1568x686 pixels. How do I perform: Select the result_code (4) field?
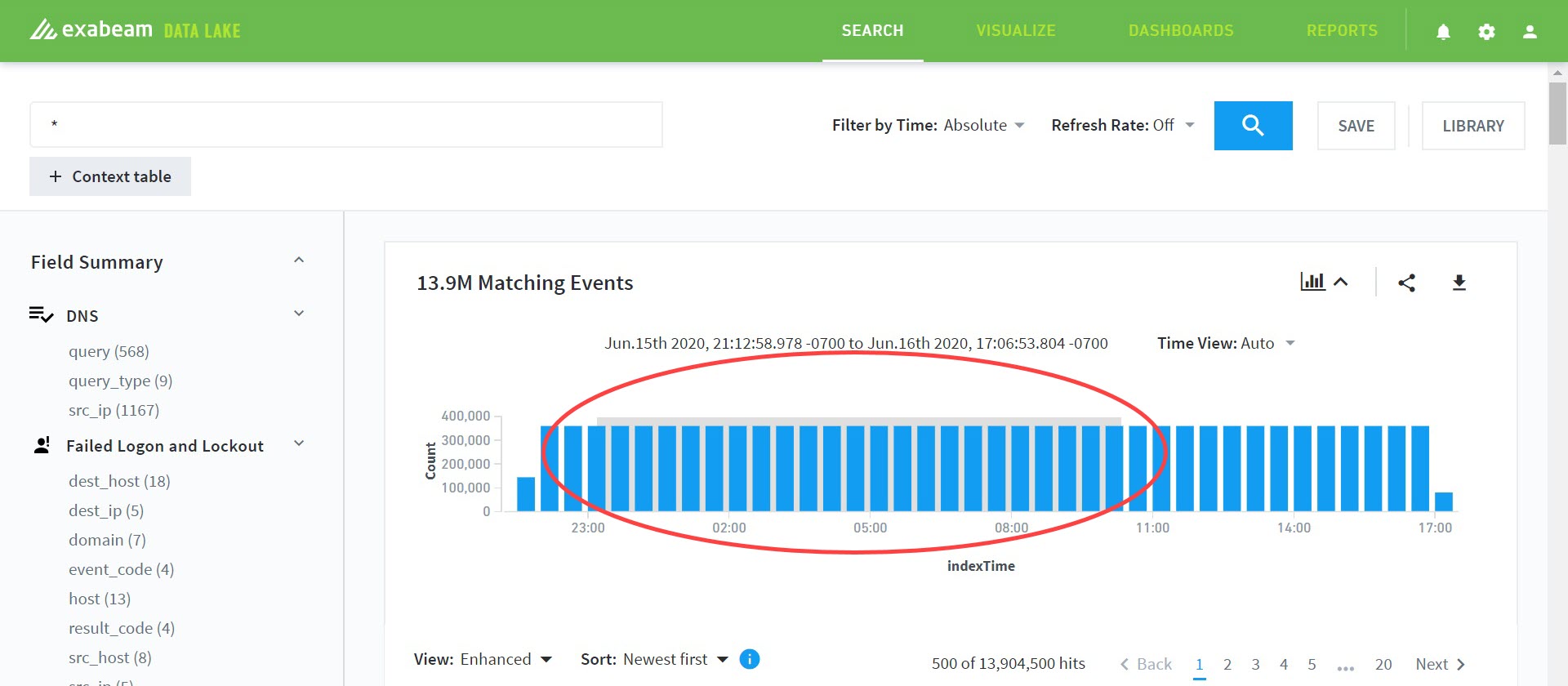point(122,628)
